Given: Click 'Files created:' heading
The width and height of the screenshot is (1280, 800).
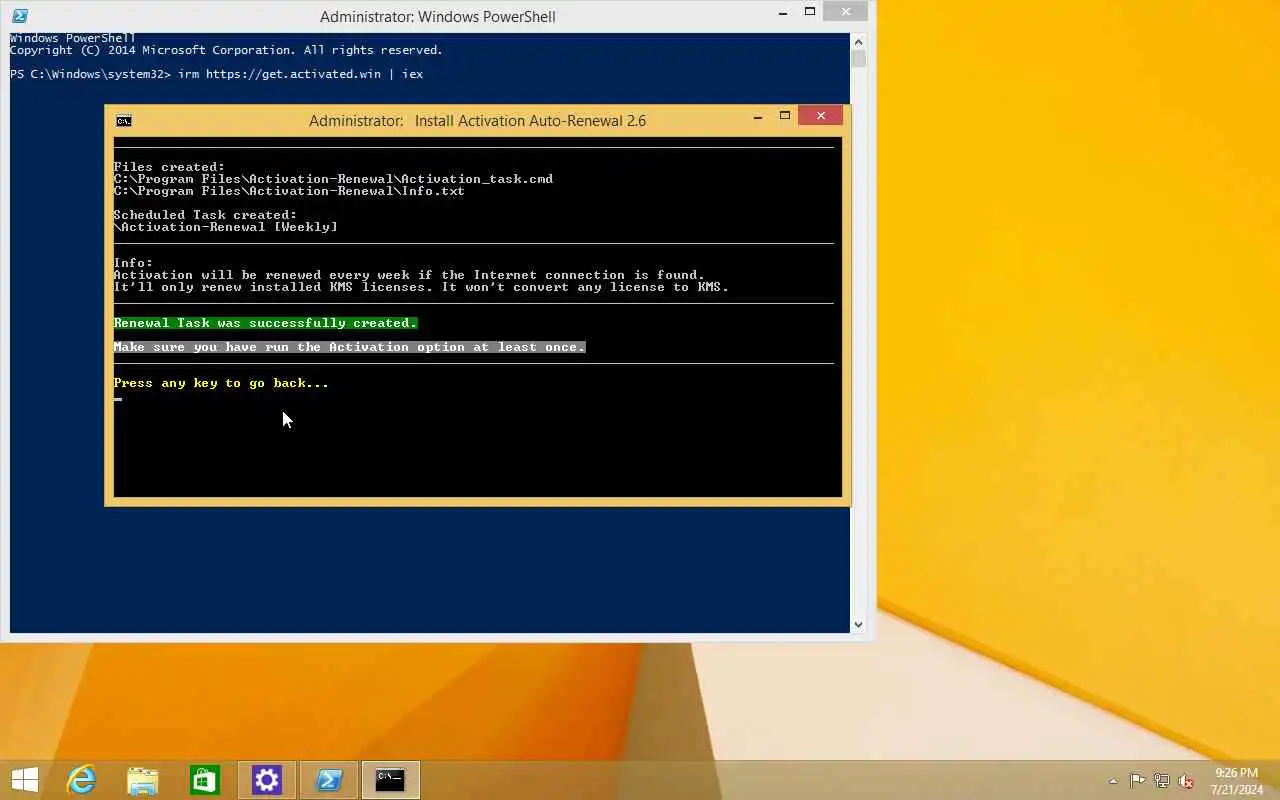Looking at the screenshot, I should point(169,167).
